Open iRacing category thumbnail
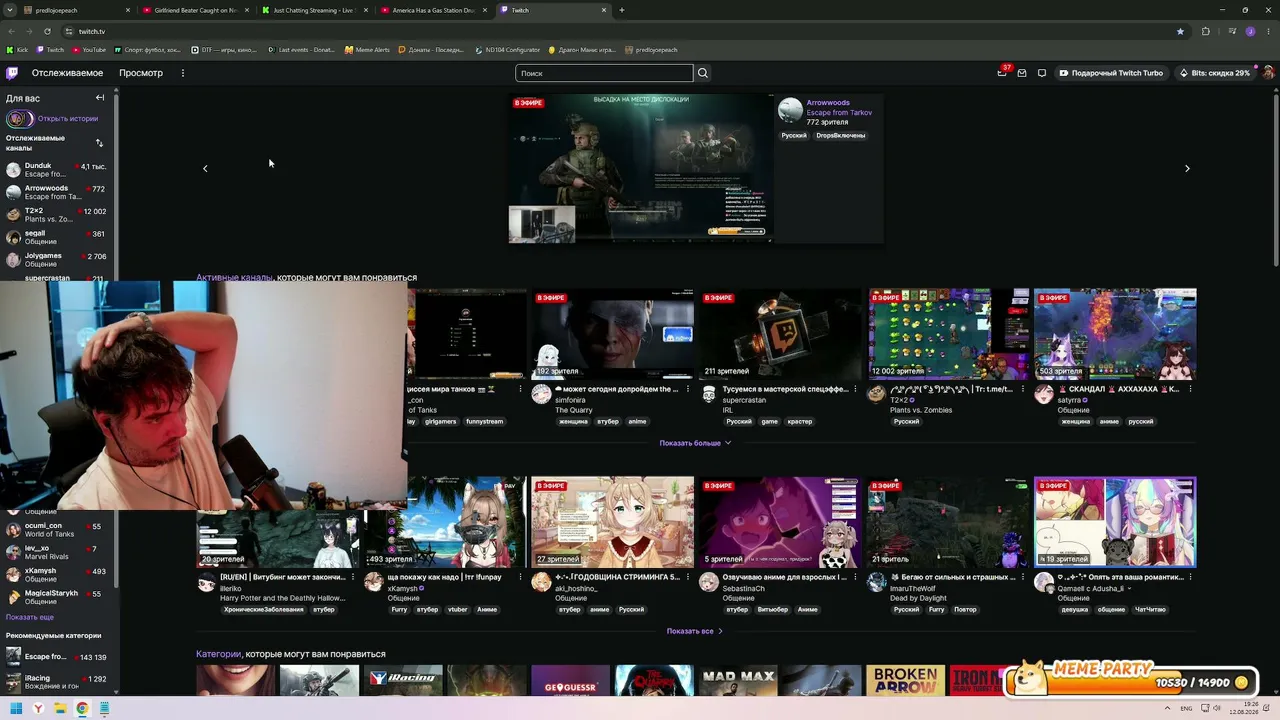1280x720 pixels. click(x=403, y=680)
